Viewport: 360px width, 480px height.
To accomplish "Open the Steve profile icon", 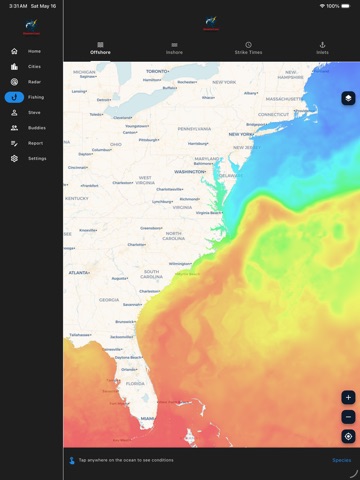I will (x=14, y=113).
